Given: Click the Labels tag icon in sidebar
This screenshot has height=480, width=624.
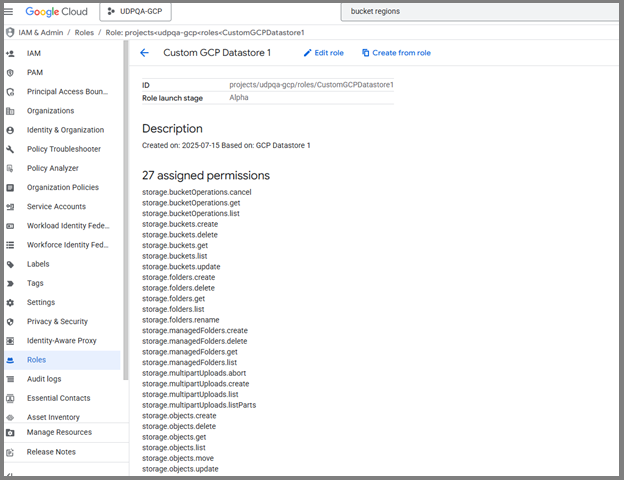Looking at the screenshot, I should pos(10,264).
